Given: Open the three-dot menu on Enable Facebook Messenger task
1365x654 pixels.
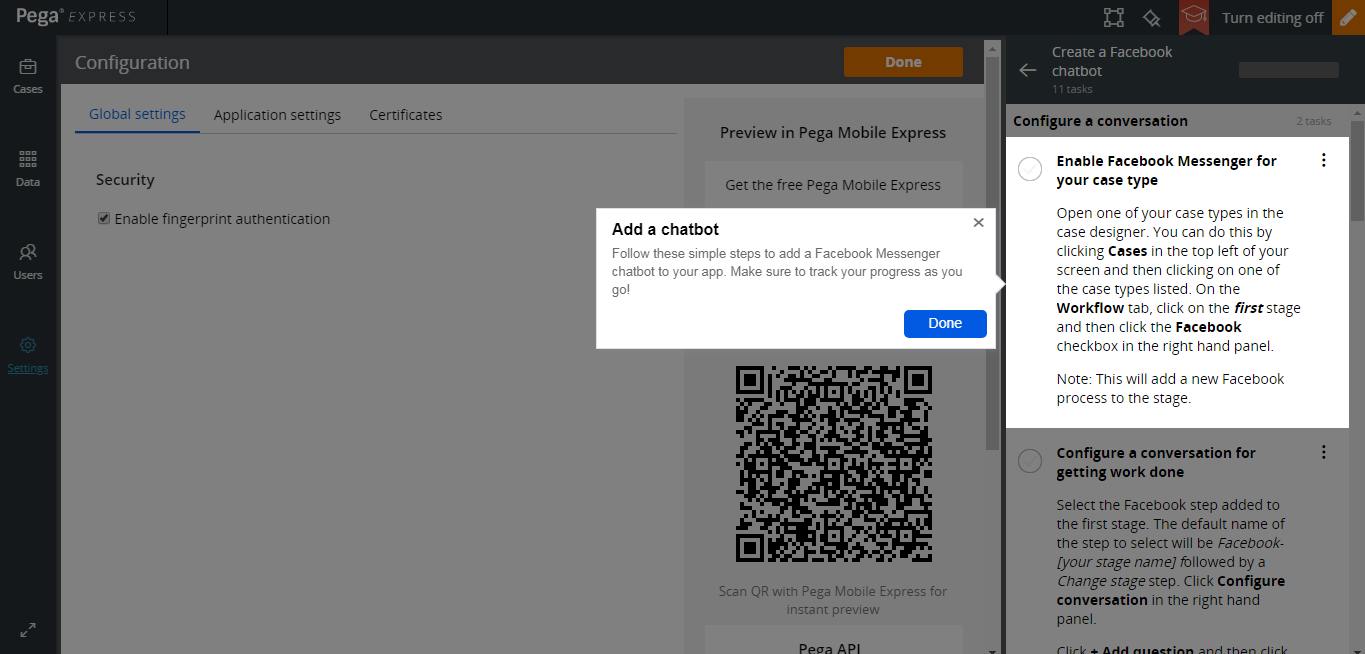Looking at the screenshot, I should tap(1323, 159).
